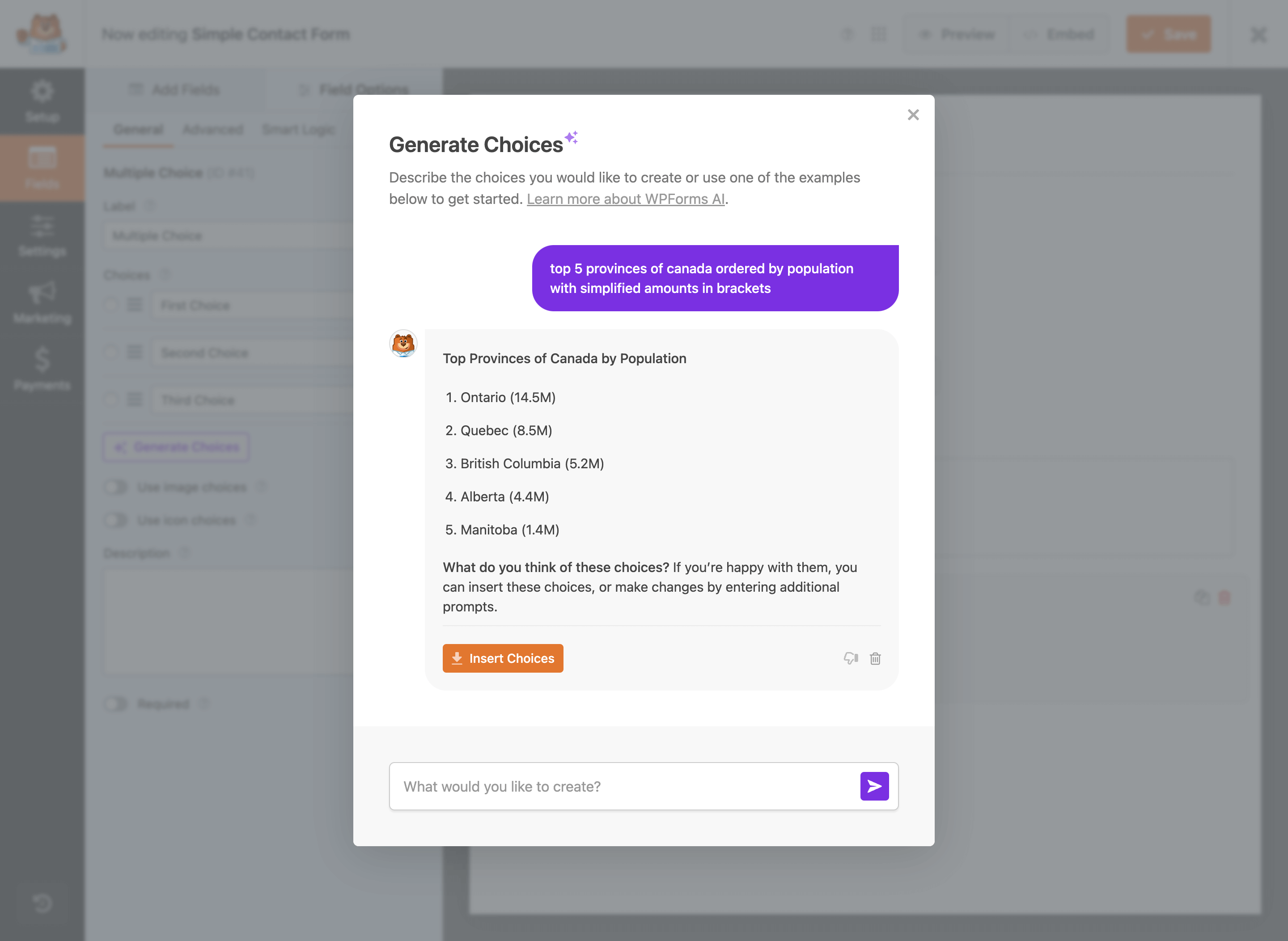The height and width of the screenshot is (941, 1288).
Task: Click the thumbs down feedback icon
Action: tap(851, 658)
